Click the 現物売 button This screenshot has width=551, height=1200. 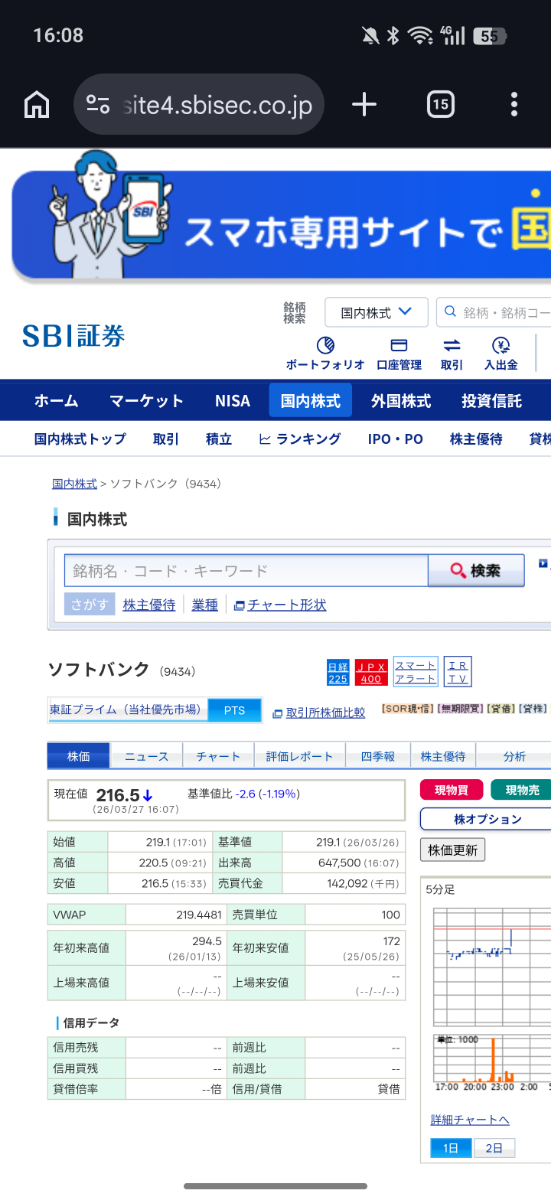click(x=521, y=790)
